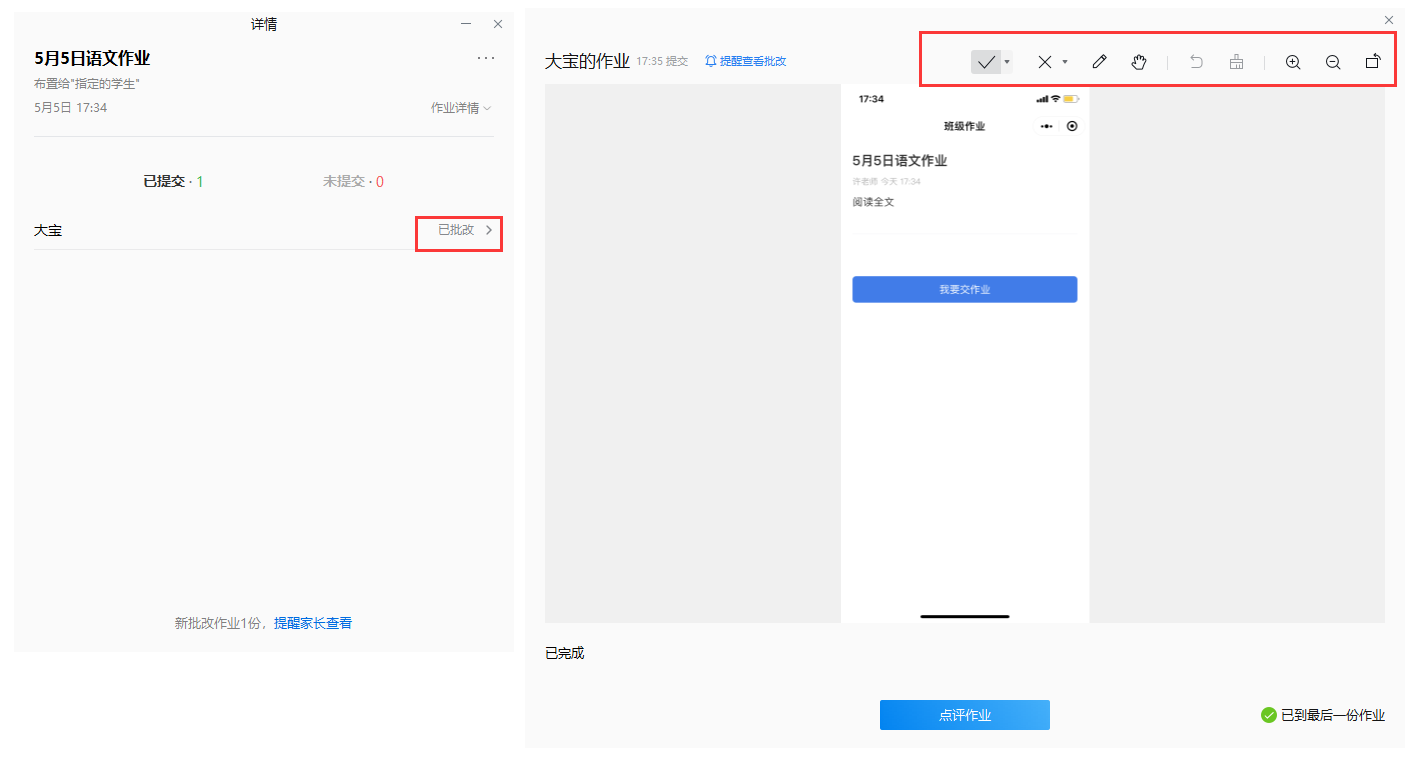Select the checkmark annotation tool
Image resolution: width=1408 pixels, height=769 pixels.
pyautogui.click(x=986, y=62)
